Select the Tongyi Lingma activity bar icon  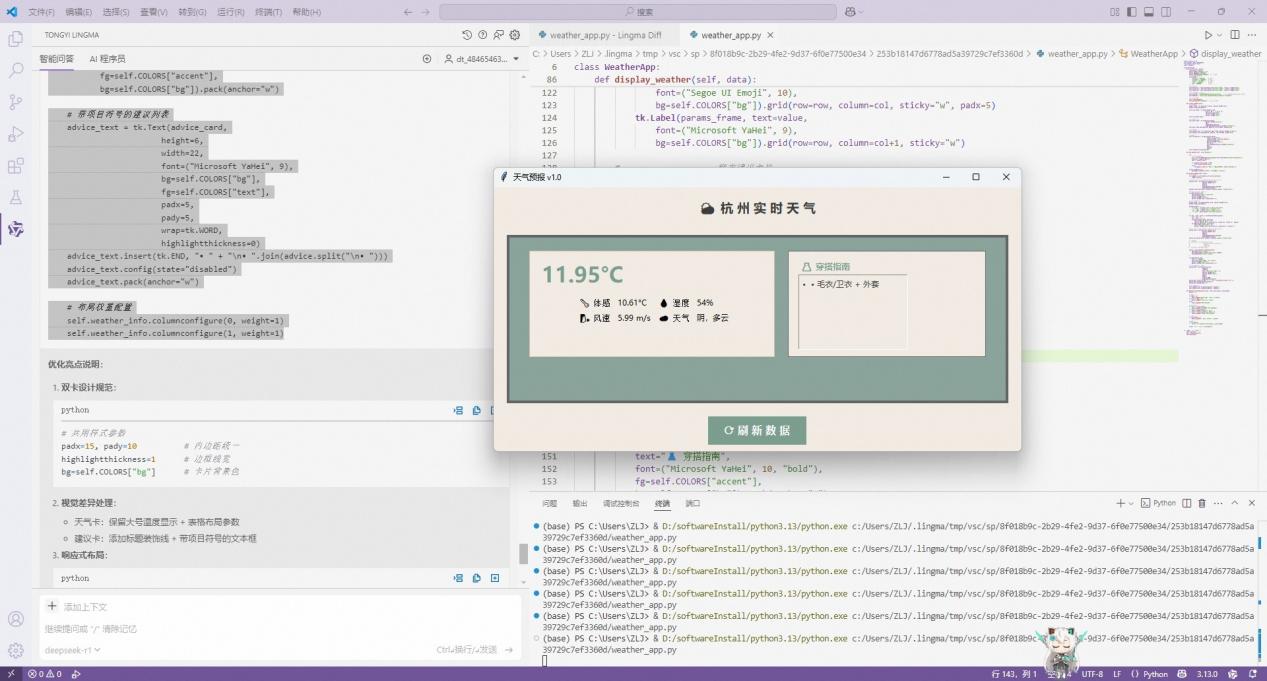(x=15, y=229)
